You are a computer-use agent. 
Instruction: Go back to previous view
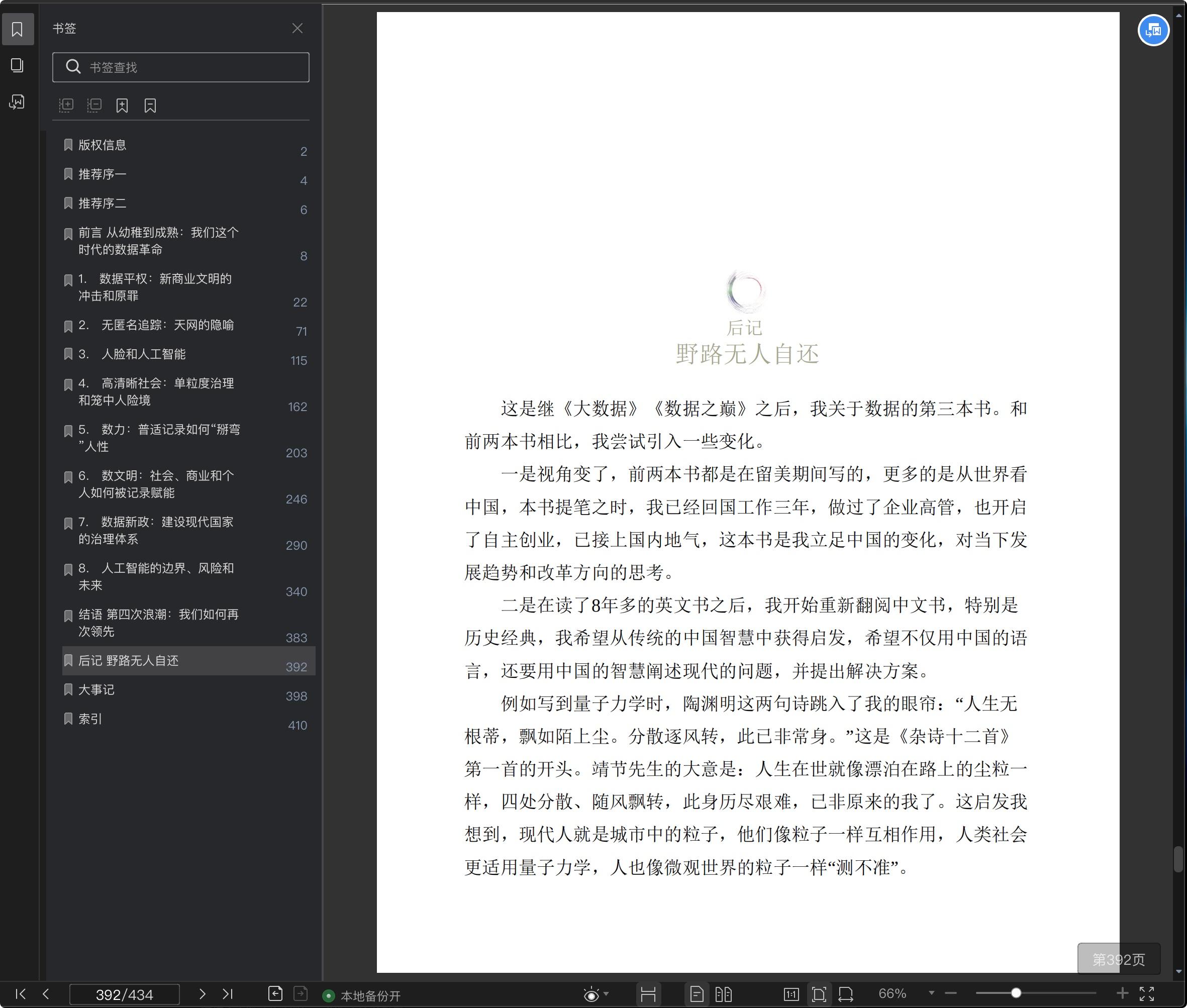pos(275,994)
